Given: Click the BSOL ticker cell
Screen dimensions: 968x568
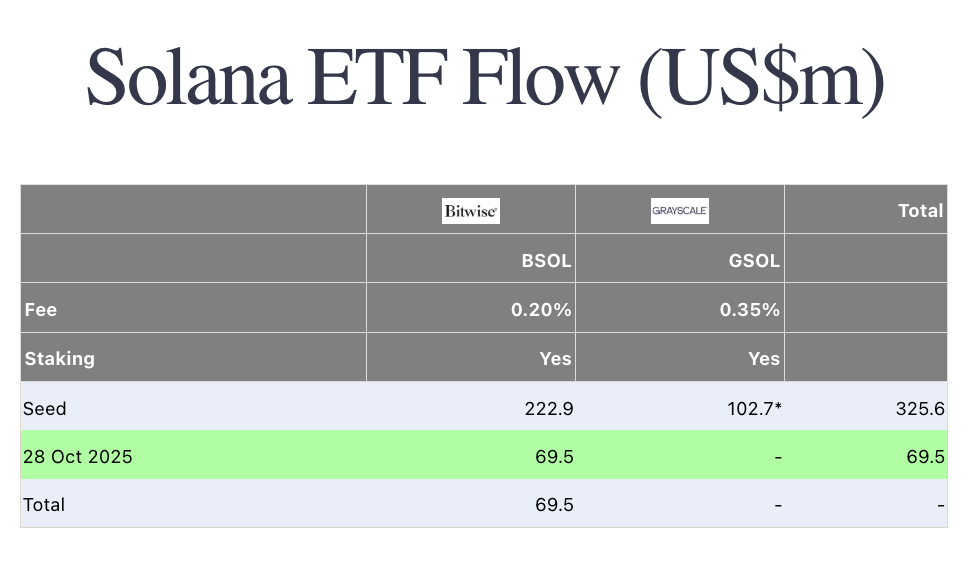Looking at the screenshot, I should click(546, 261).
